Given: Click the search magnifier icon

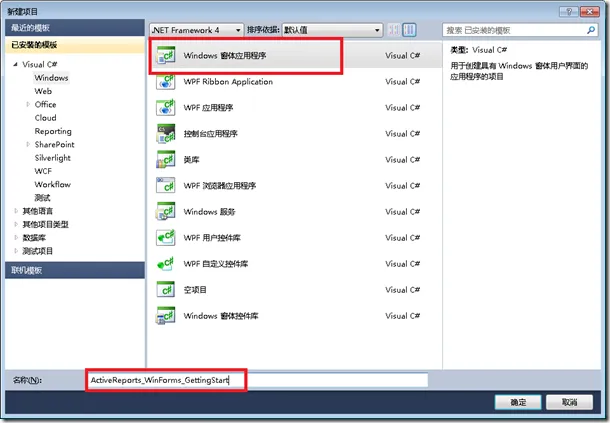Looking at the screenshot, I should (x=591, y=30).
